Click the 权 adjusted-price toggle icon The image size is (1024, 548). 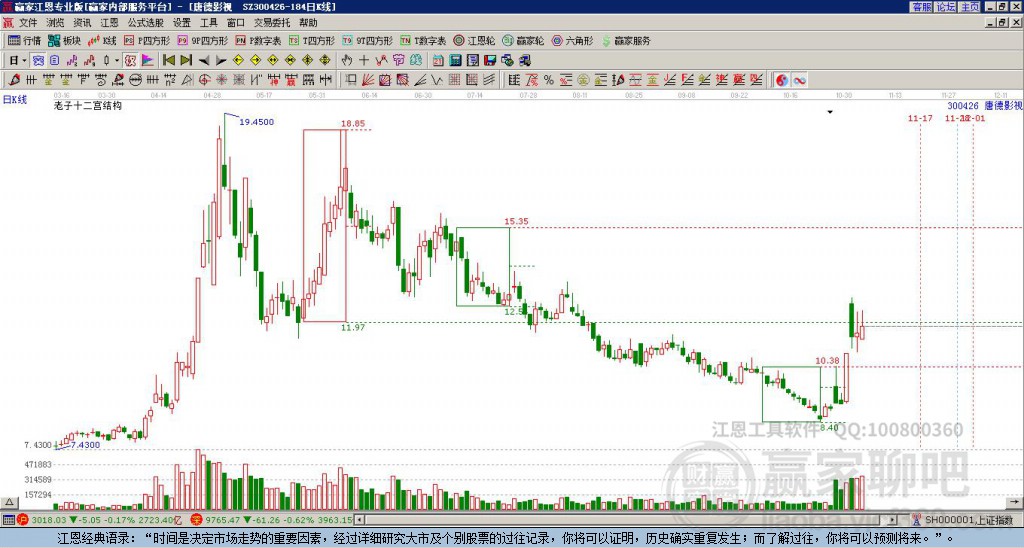point(130,61)
